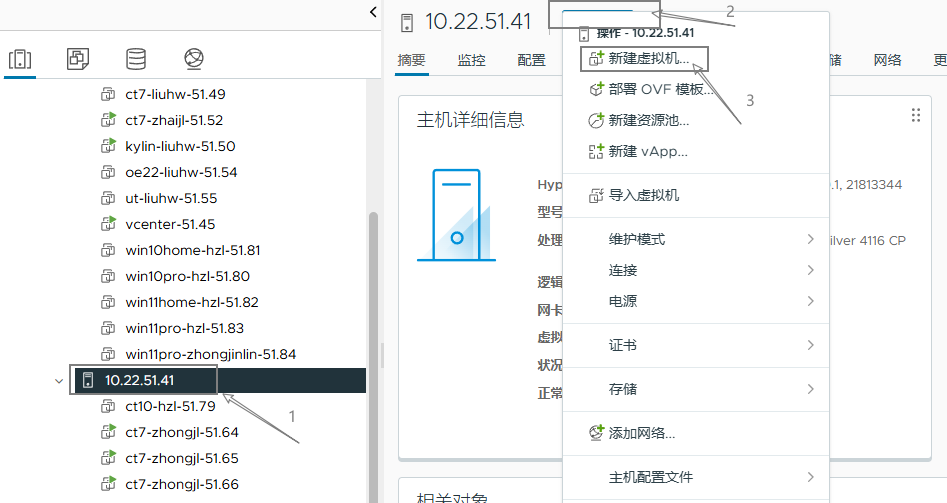This screenshot has height=503, width=947.
Task: Collapse the left navigation panel
Action: coord(373,11)
